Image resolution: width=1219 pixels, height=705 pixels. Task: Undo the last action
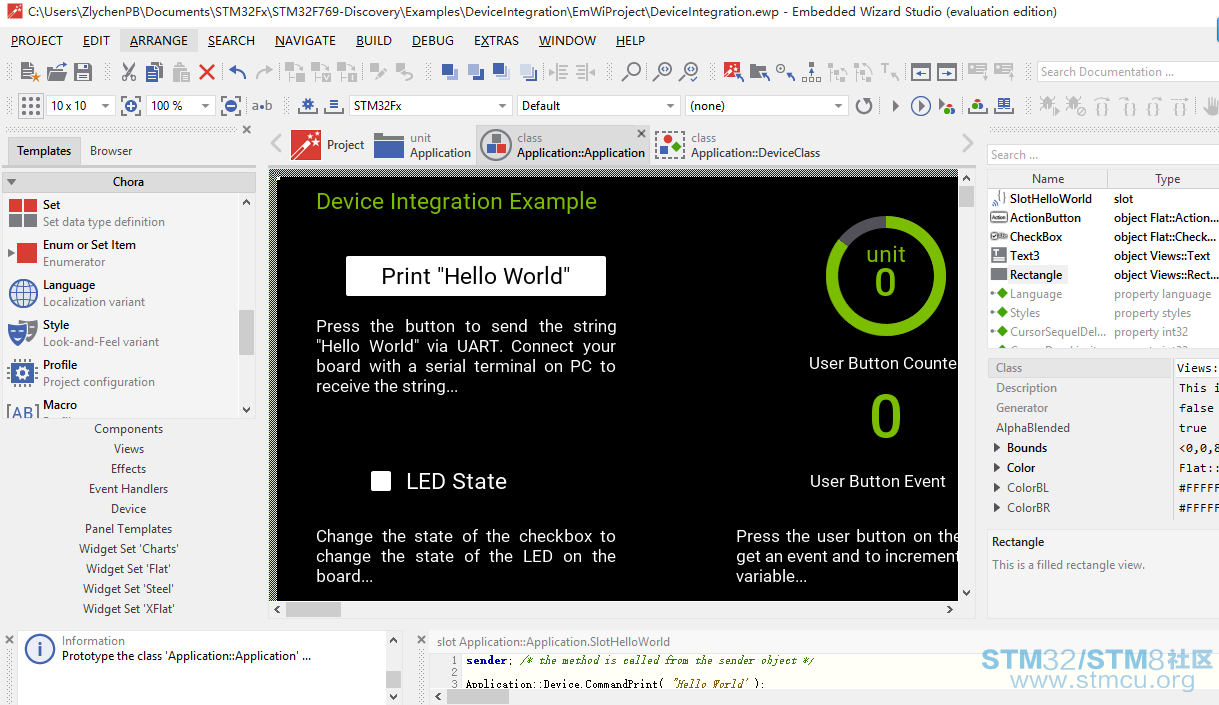pos(238,72)
